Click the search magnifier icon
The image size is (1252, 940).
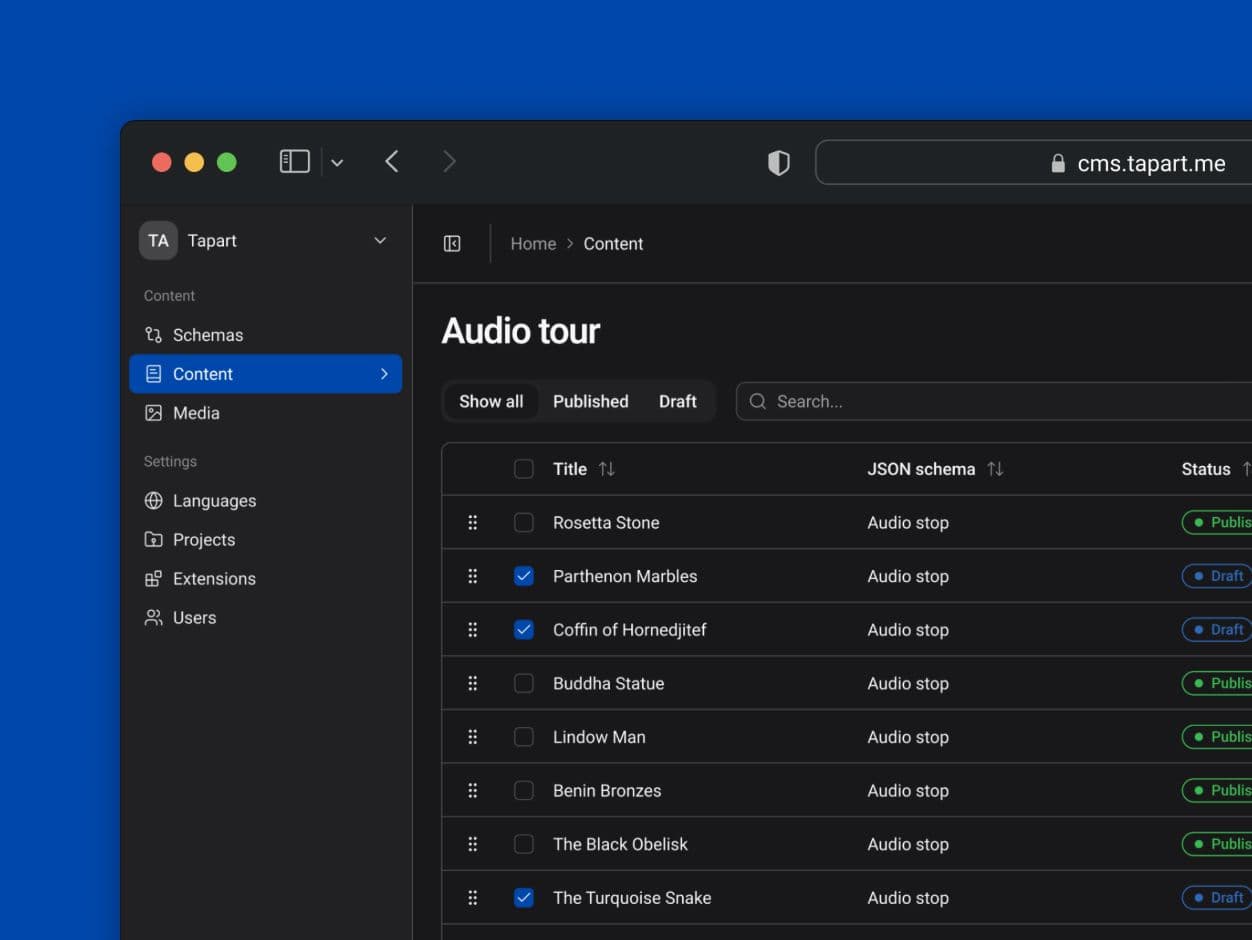pos(758,401)
